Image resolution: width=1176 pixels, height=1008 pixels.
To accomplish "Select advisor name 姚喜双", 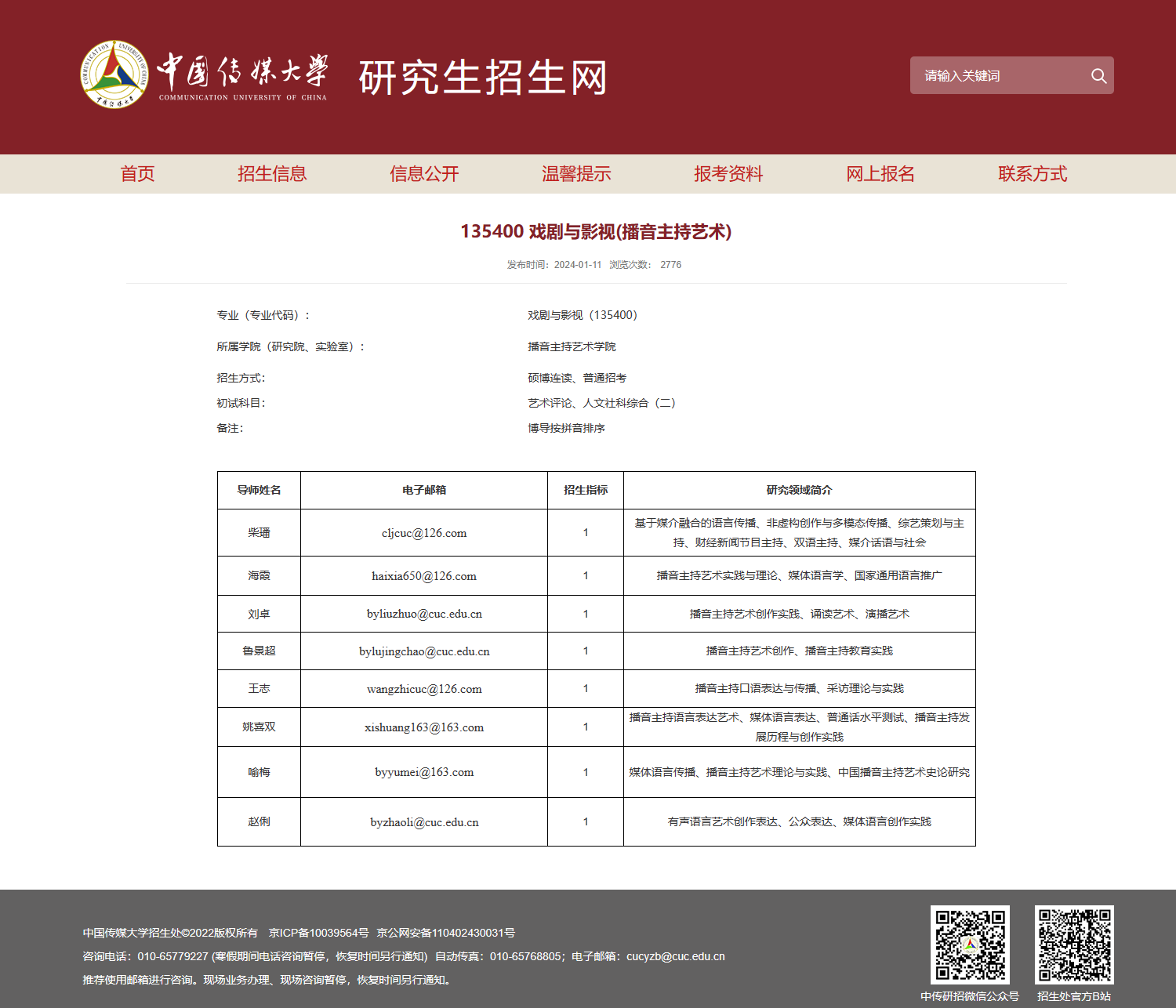I will (259, 727).
